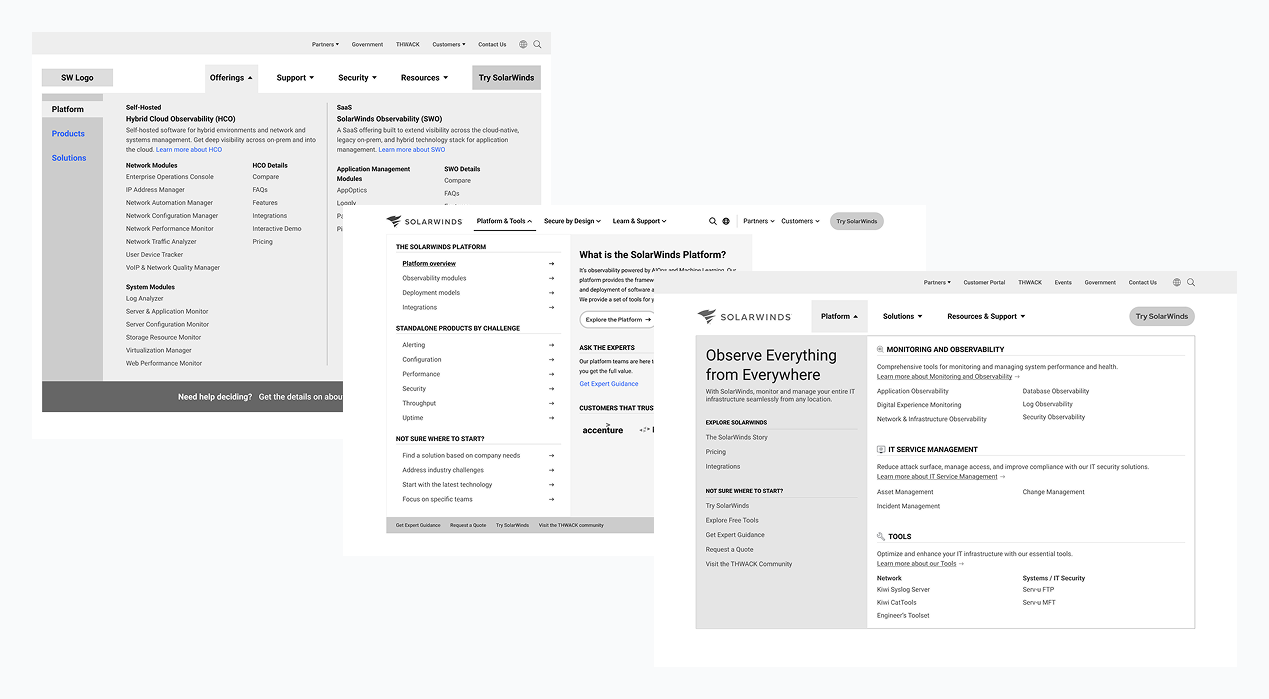Click Interactive Demo under HCO Details
Image resolution: width=1269 pixels, height=699 pixels.
[277, 229]
